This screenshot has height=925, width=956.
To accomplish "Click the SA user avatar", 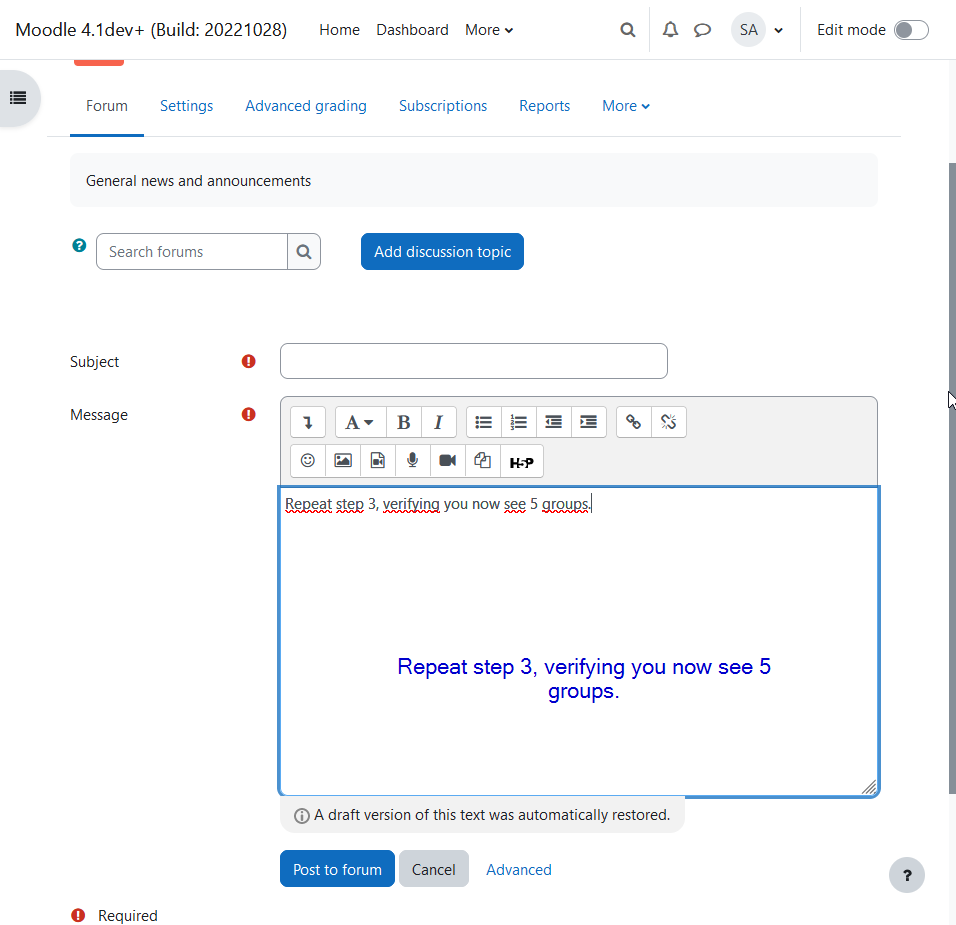I will click(748, 30).
